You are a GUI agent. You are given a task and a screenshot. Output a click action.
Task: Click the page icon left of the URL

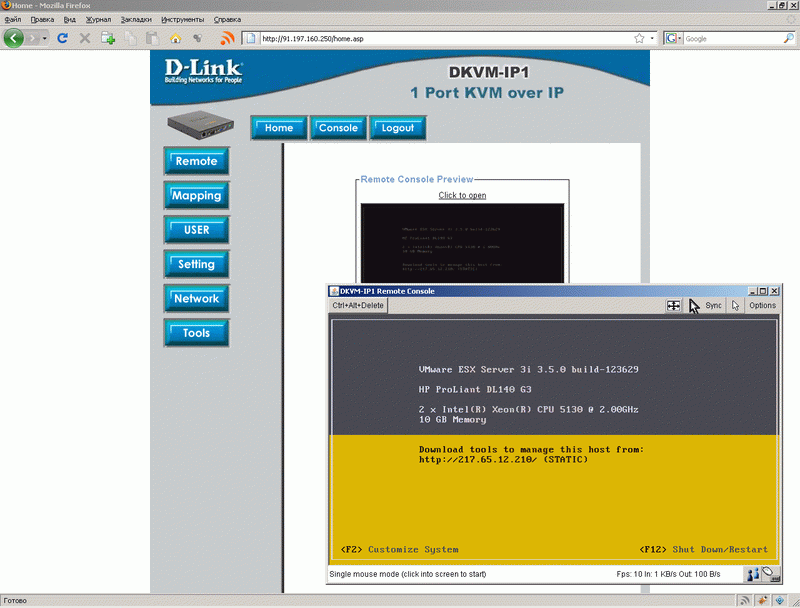[x=251, y=38]
